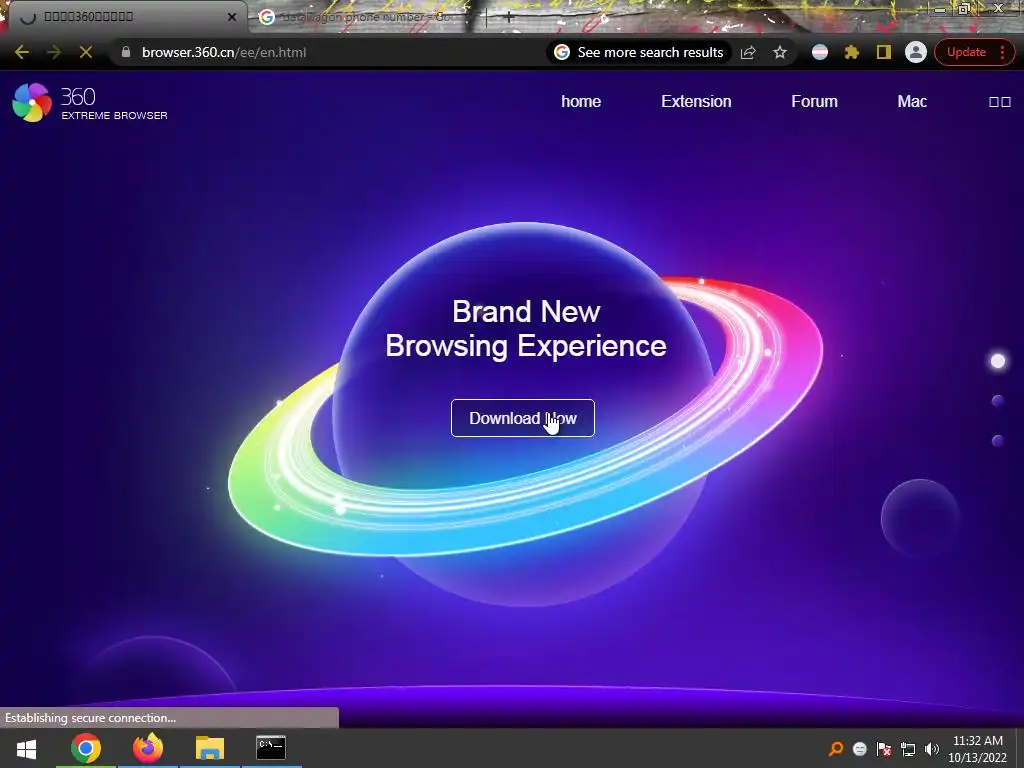The width and height of the screenshot is (1024, 768).
Task: Click the address bar with browser.360.cn URL
Action: click(327, 52)
